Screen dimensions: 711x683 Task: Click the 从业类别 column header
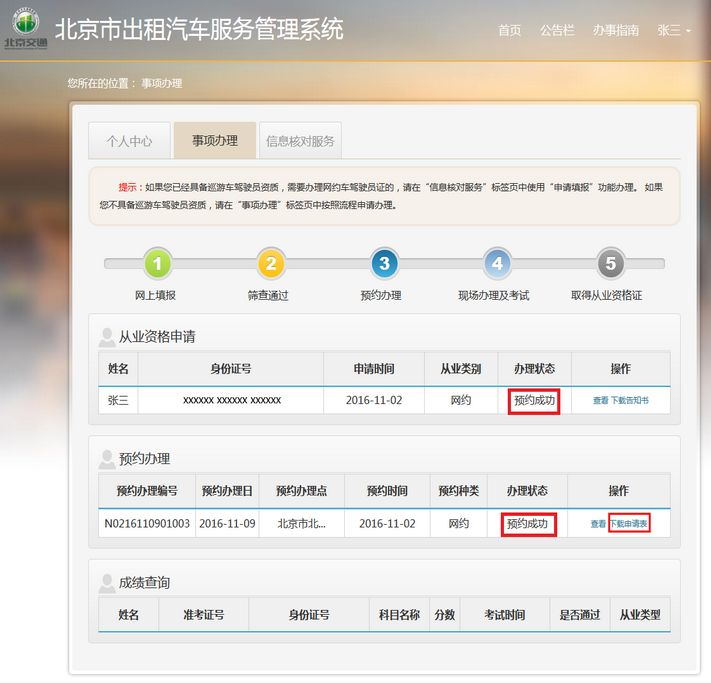461,369
